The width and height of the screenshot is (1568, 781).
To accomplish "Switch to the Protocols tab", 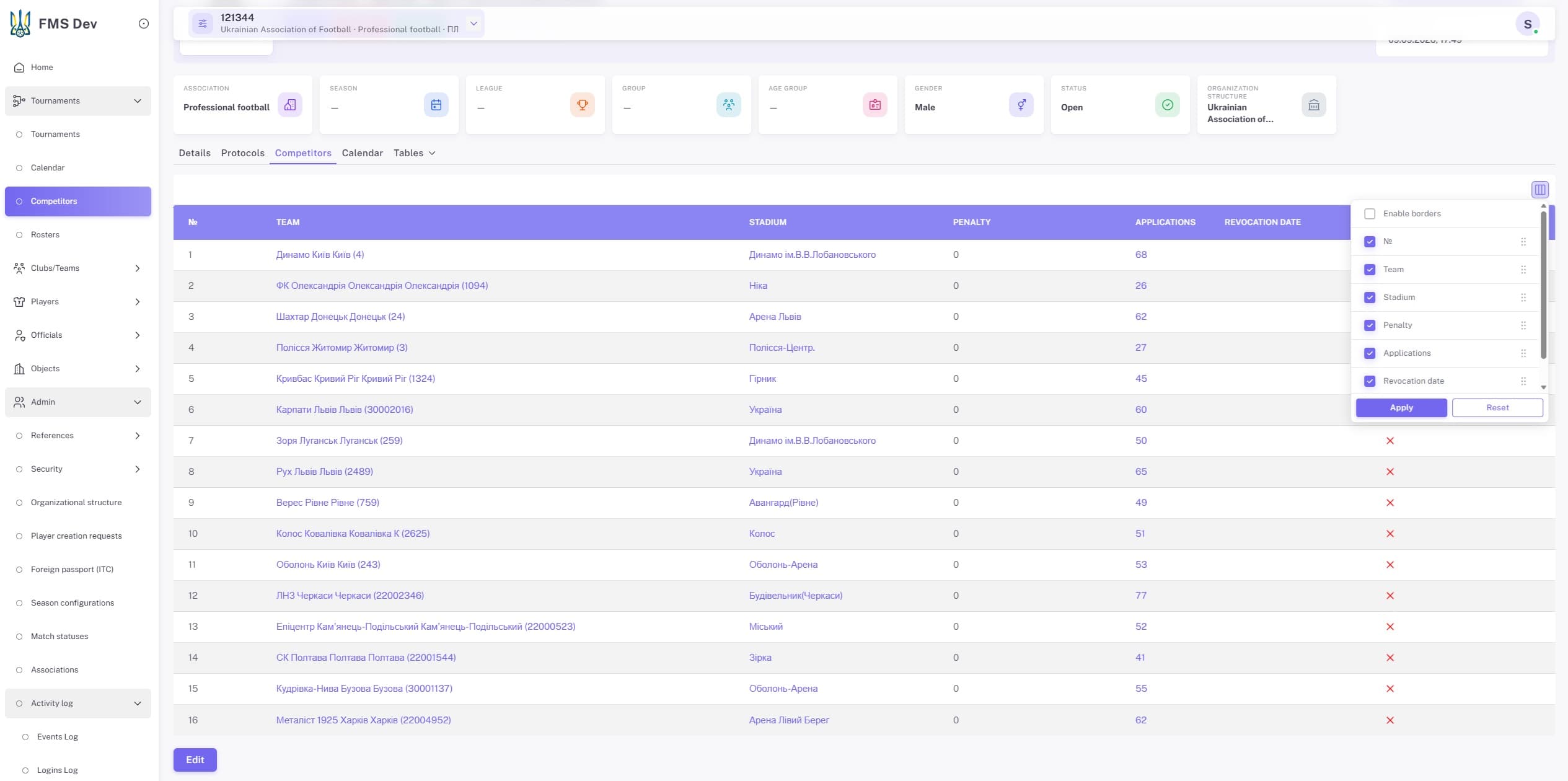I will (x=243, y=153).
